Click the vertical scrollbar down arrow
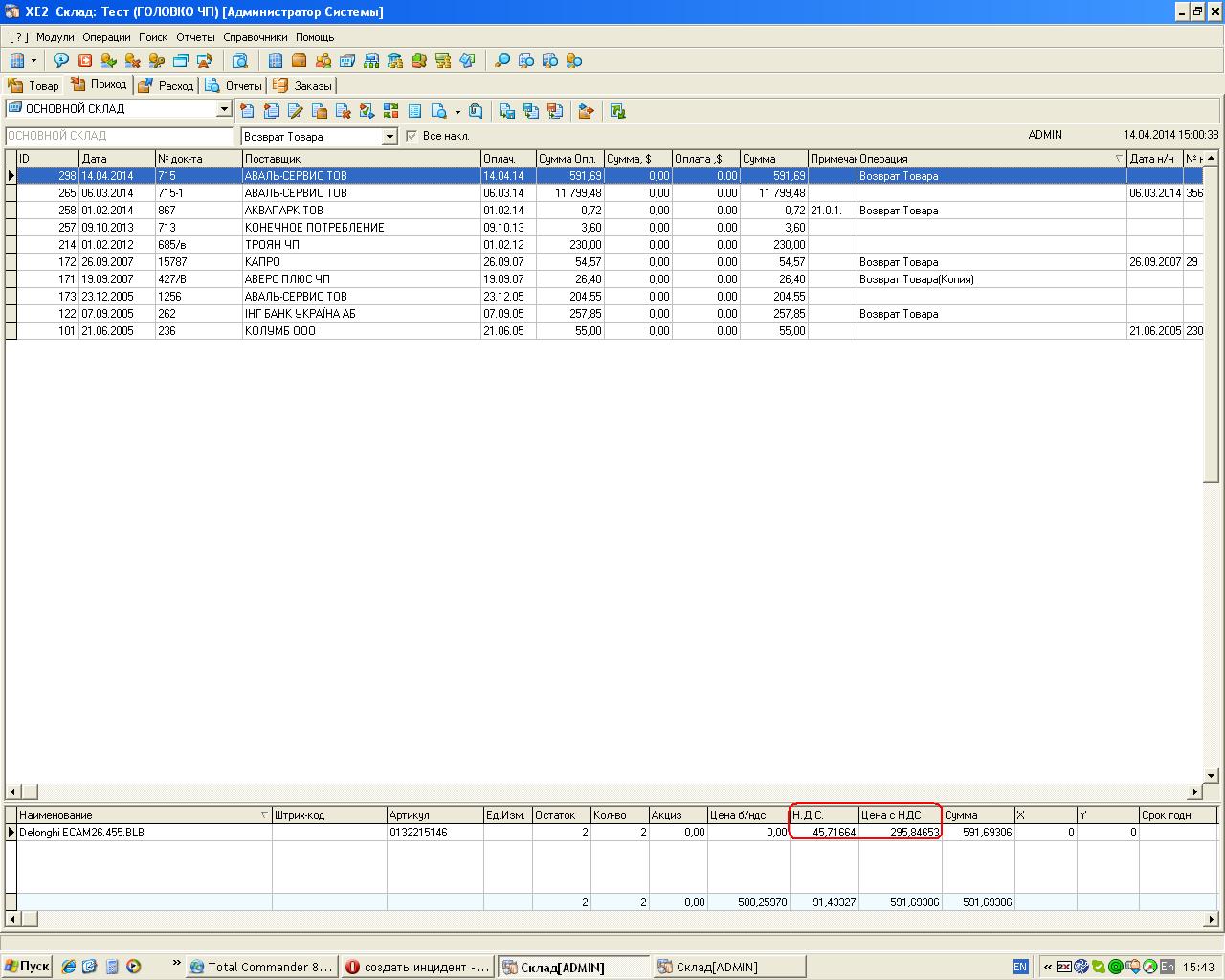This screenshot has width=1225, height=980. point(1211,775)
